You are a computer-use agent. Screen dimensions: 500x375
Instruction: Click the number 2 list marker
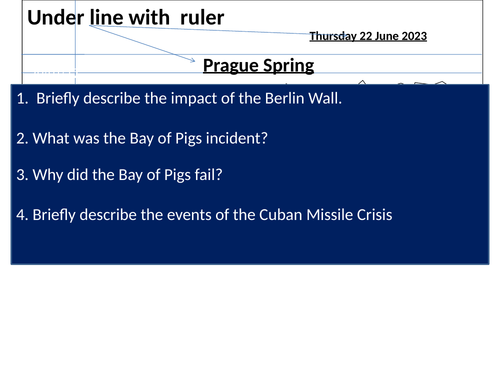[22, 138]
